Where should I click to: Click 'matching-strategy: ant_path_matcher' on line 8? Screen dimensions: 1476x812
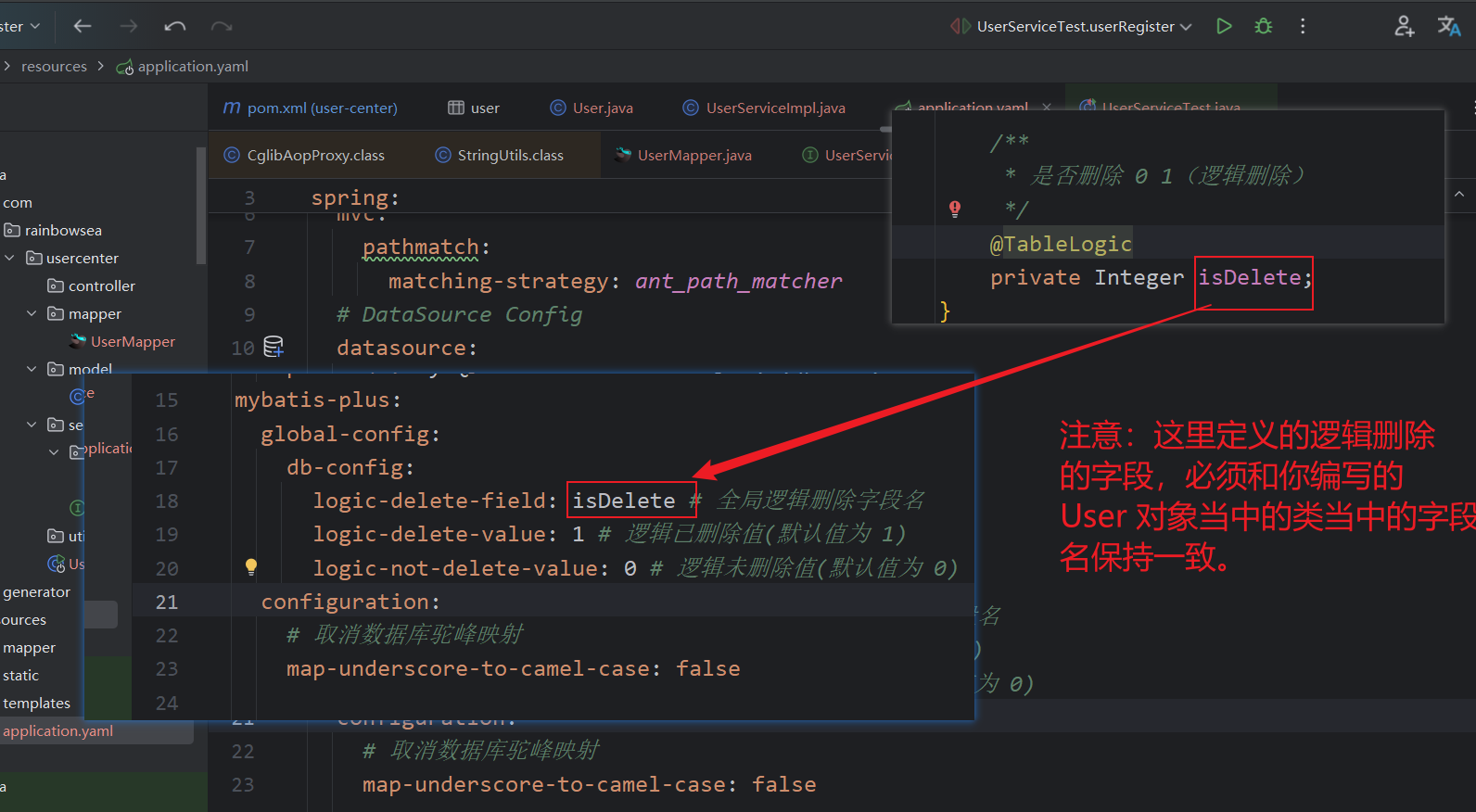click(x=616, y=281)
